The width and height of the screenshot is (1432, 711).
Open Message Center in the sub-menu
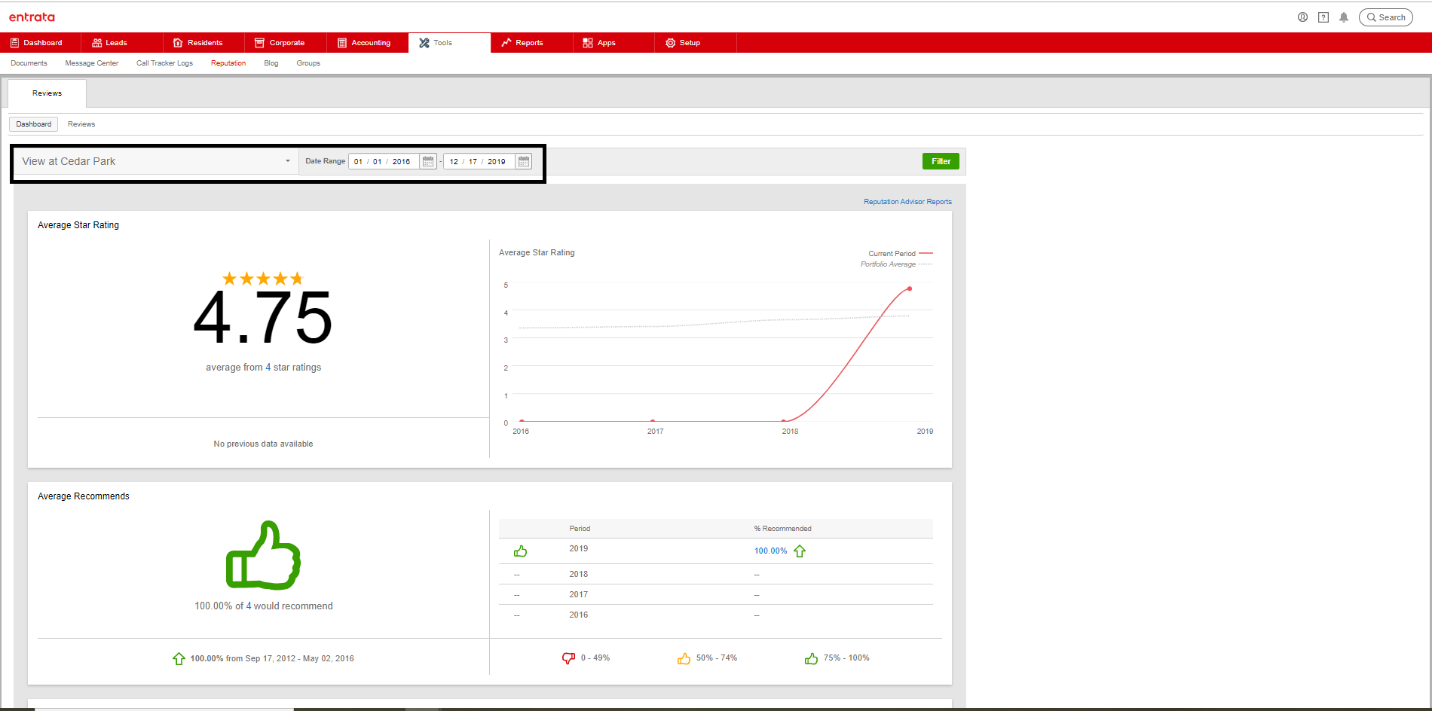[92, 63]
